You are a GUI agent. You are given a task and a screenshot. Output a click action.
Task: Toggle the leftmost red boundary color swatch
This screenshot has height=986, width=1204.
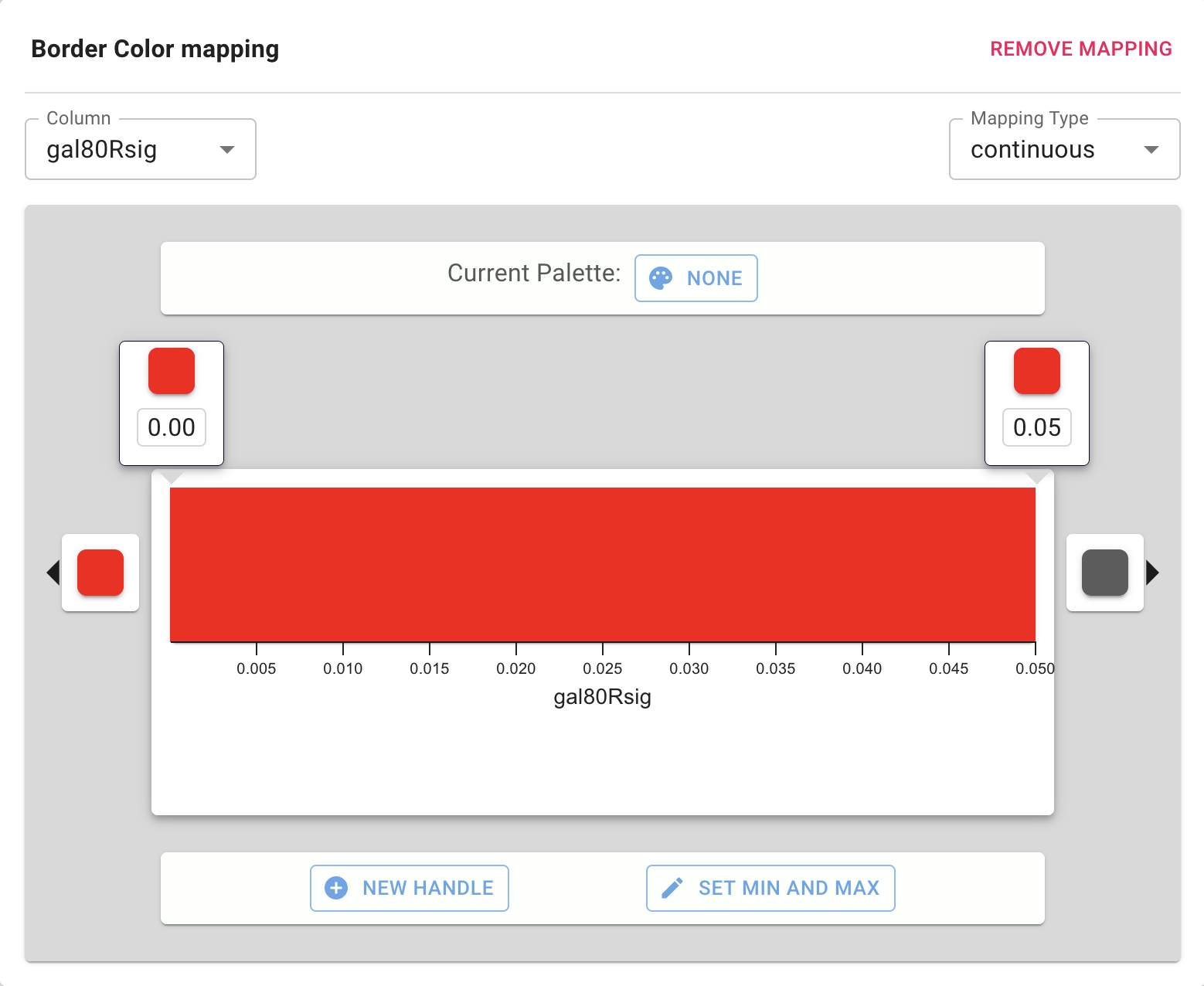pos(100,572)
